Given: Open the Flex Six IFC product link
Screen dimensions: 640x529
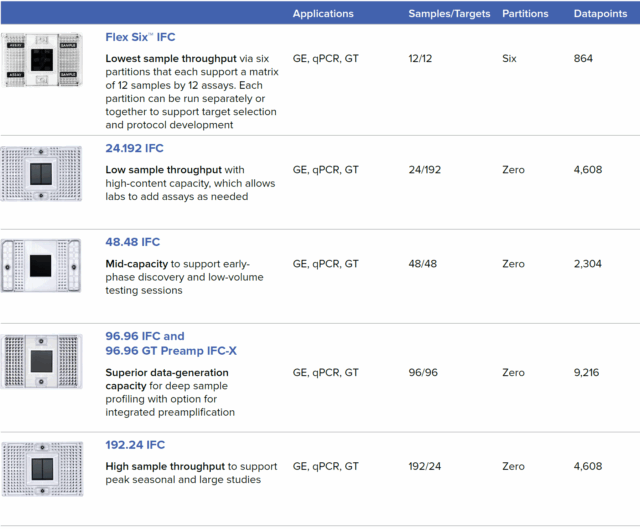Looking at the screenshot, I should pyautogui.click(x=140, y=37).
